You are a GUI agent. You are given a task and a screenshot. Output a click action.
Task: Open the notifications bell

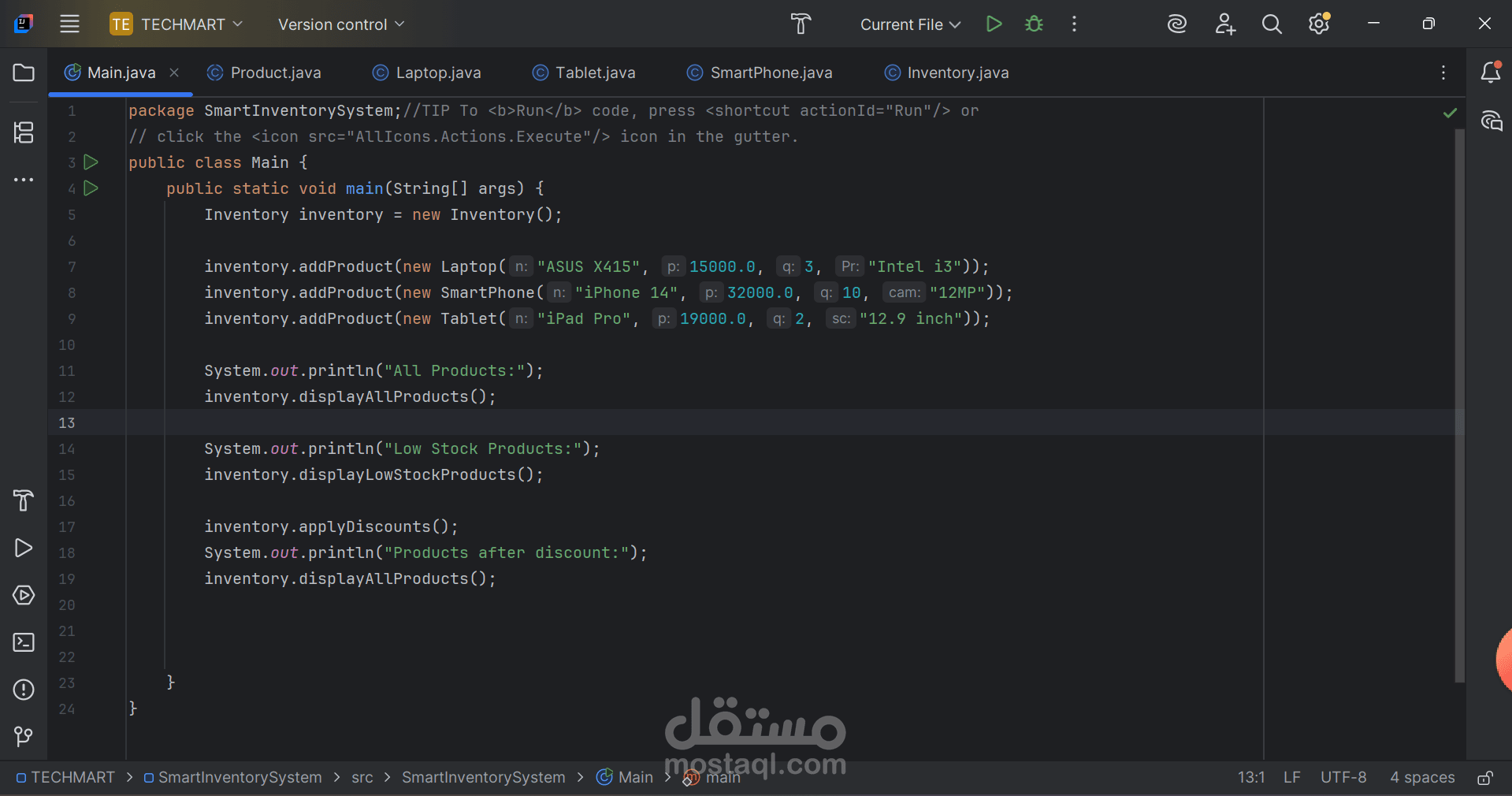pos(1490,73)
